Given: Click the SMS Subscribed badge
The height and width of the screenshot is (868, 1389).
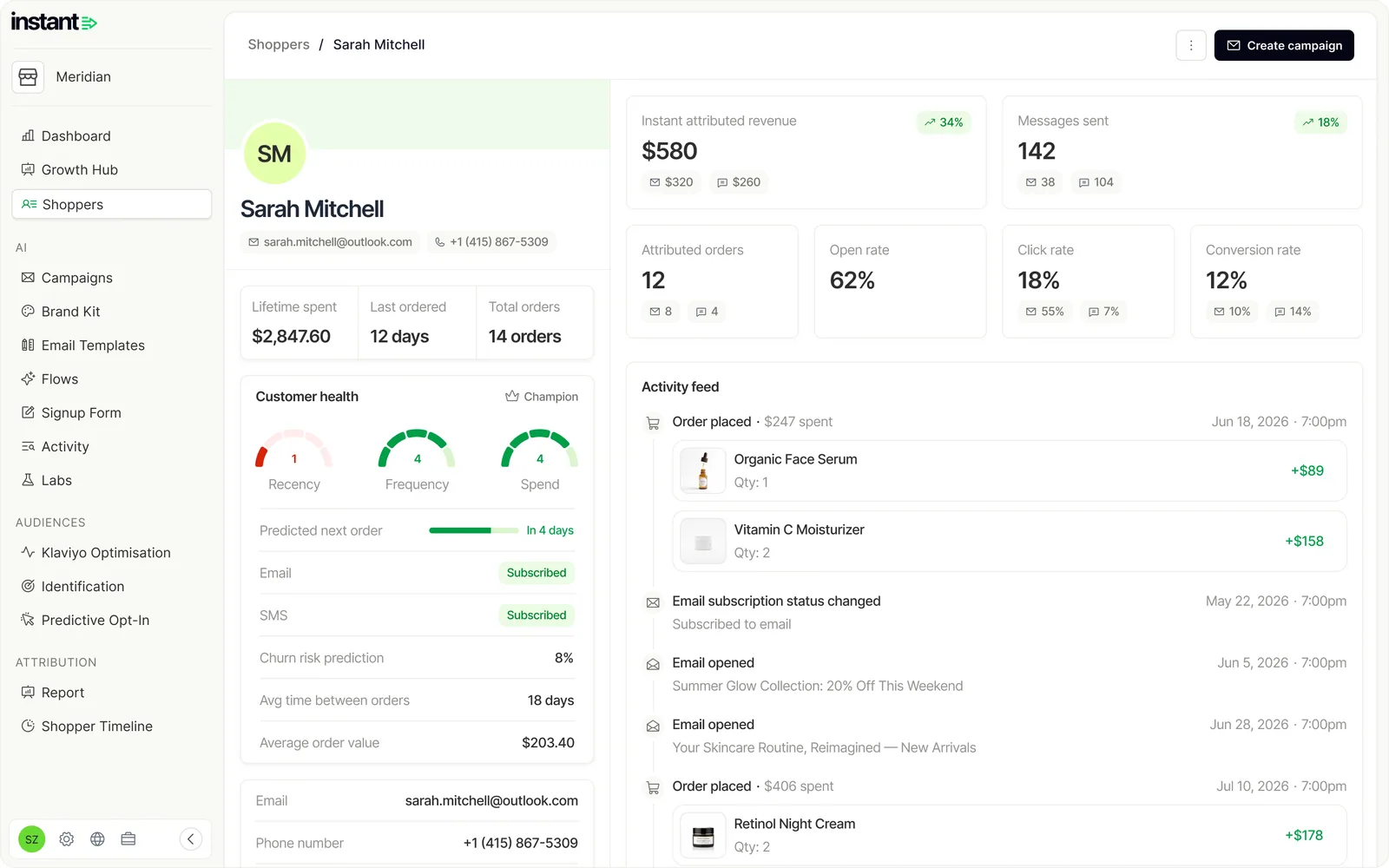Looking at the screenshot, I should [x=537, y=615].
